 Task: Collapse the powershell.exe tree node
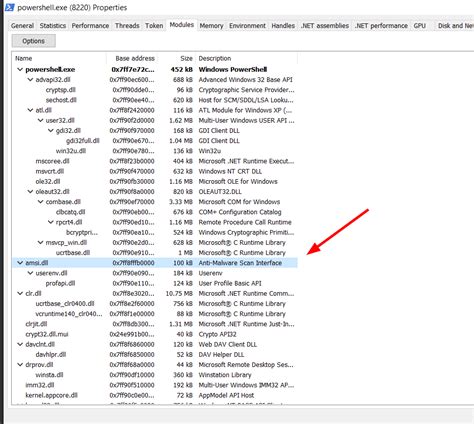pyautogui.click(x=20, y=69)
